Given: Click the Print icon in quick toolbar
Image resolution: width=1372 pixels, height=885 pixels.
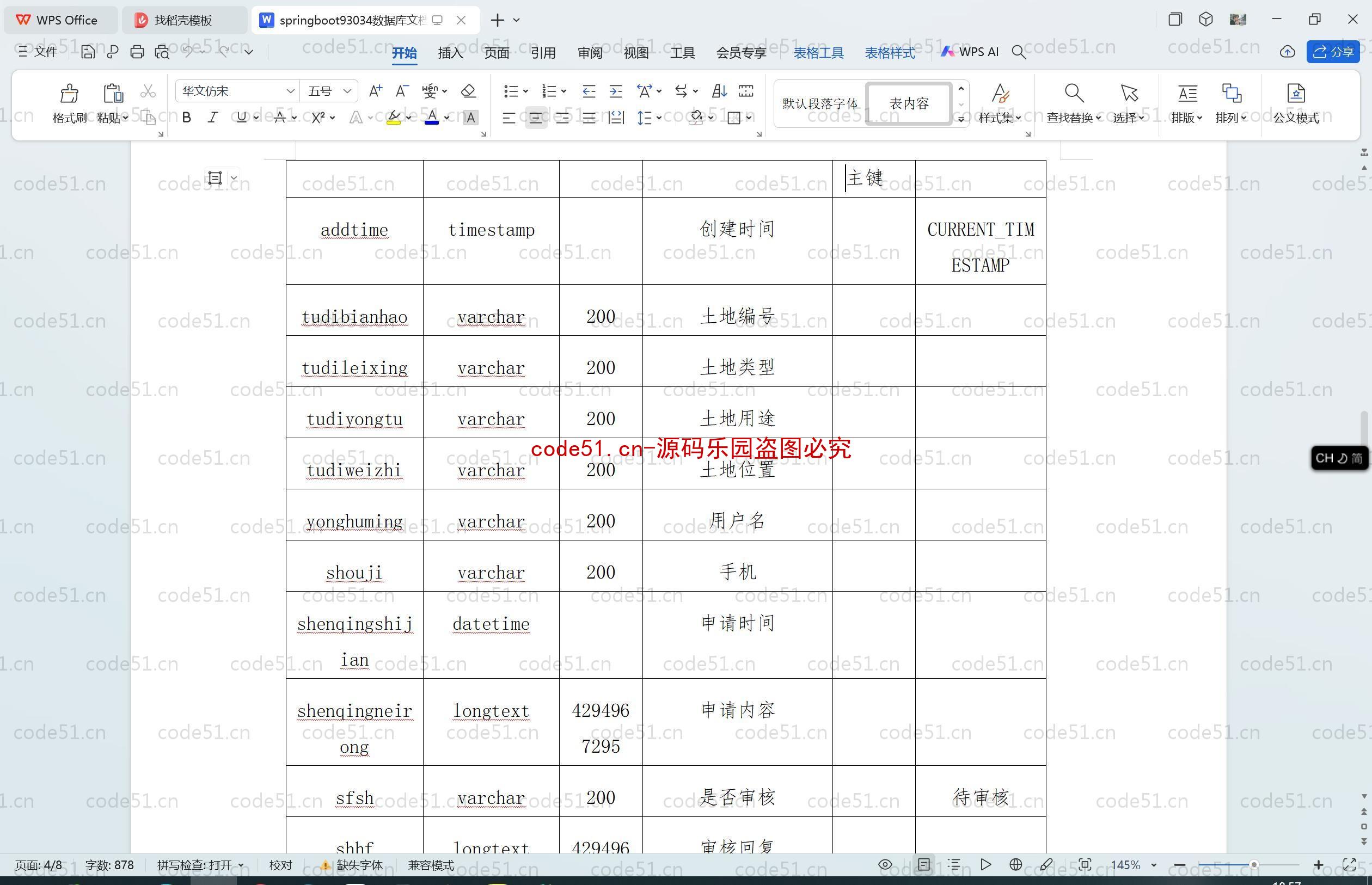Looking at the screenshot, I should tap(137, 52).
